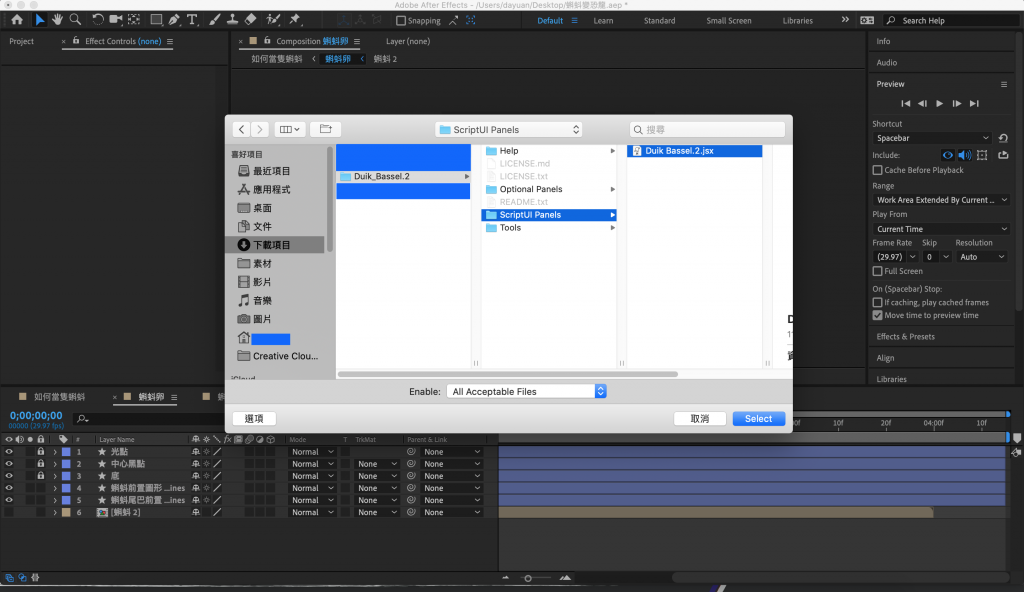
Task: Click the new folder icon in file dialog
Action: (325, 129)
